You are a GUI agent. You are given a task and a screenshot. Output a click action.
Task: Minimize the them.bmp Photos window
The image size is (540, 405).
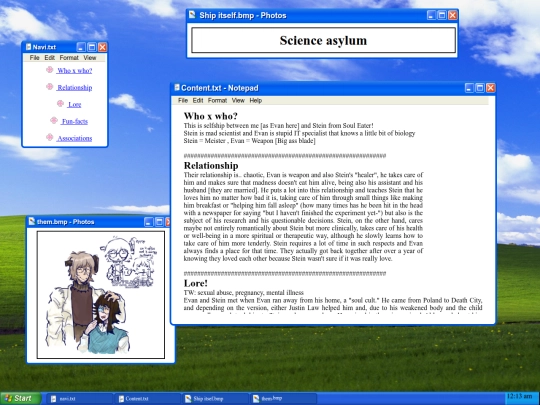(x=148, y=222)
